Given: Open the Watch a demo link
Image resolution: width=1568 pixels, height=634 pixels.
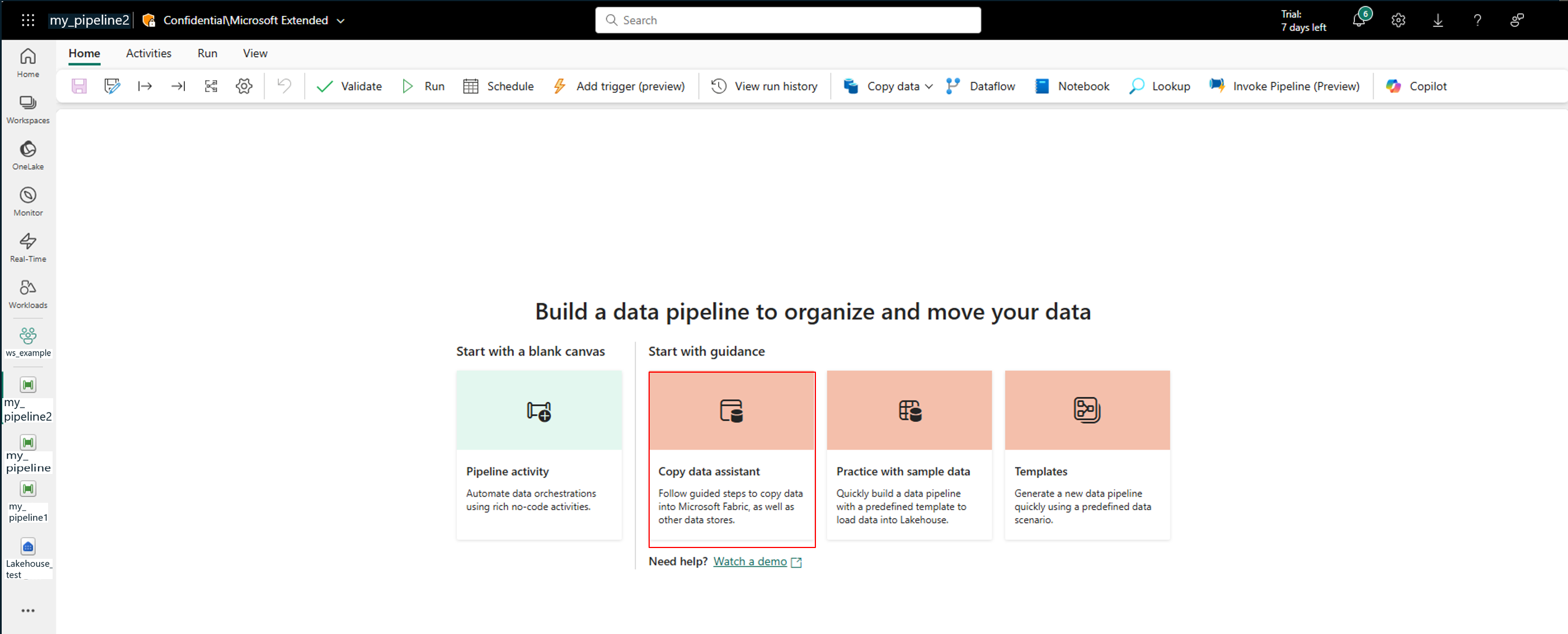Looking at the screenshot, I should pos(750,561).
